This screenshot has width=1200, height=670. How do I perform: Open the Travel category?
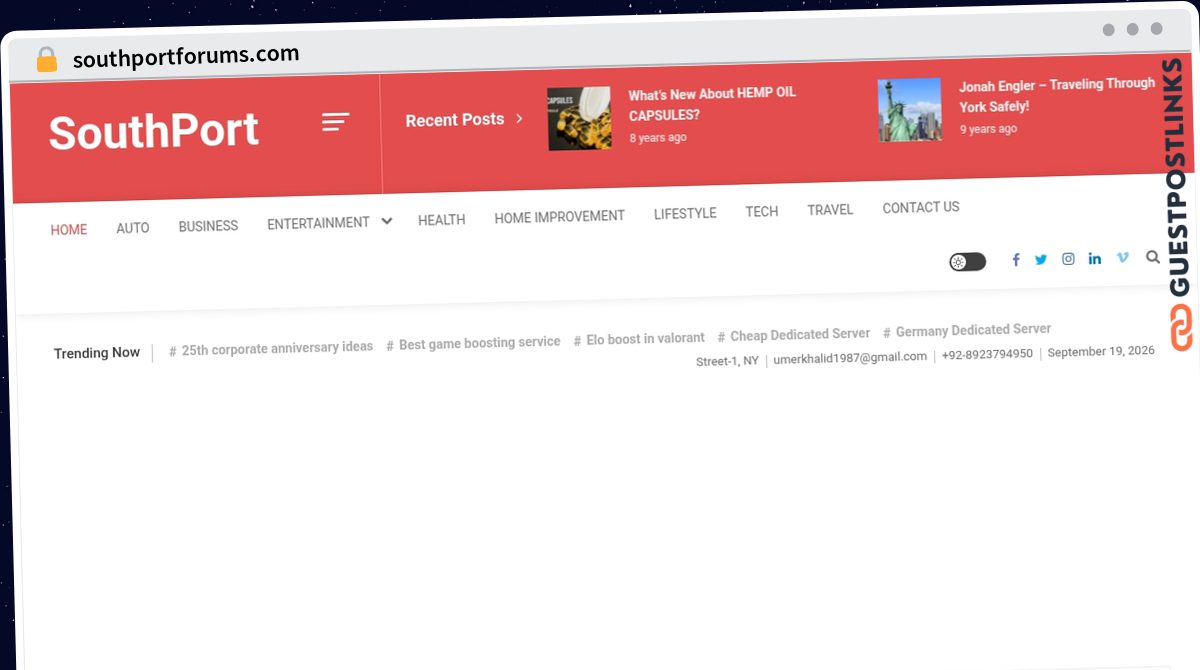(830, 210)
